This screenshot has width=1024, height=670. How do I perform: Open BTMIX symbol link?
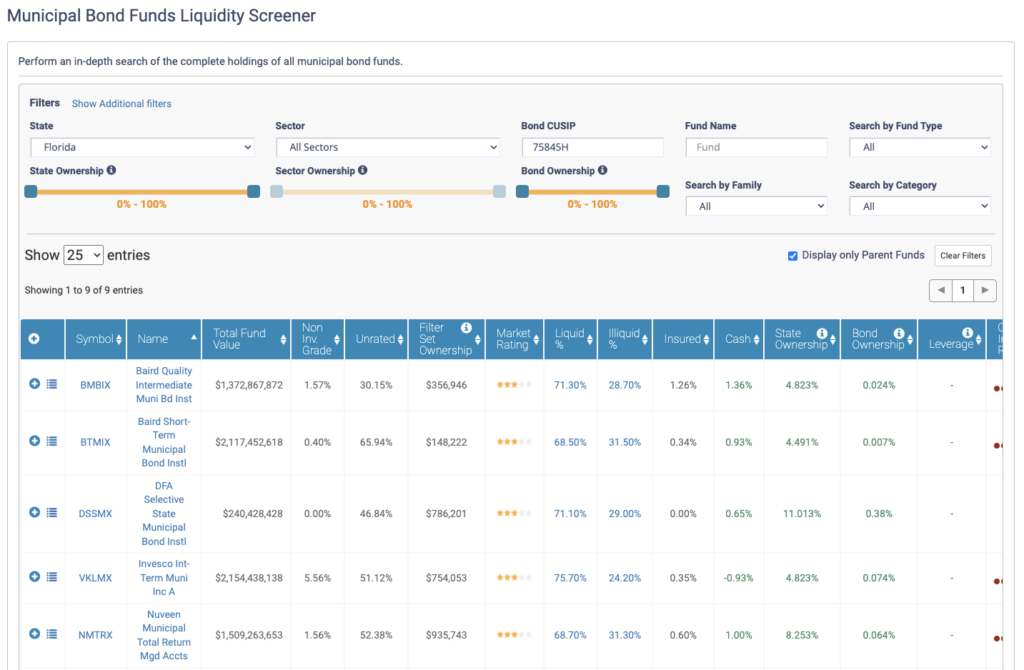(95, 442)
